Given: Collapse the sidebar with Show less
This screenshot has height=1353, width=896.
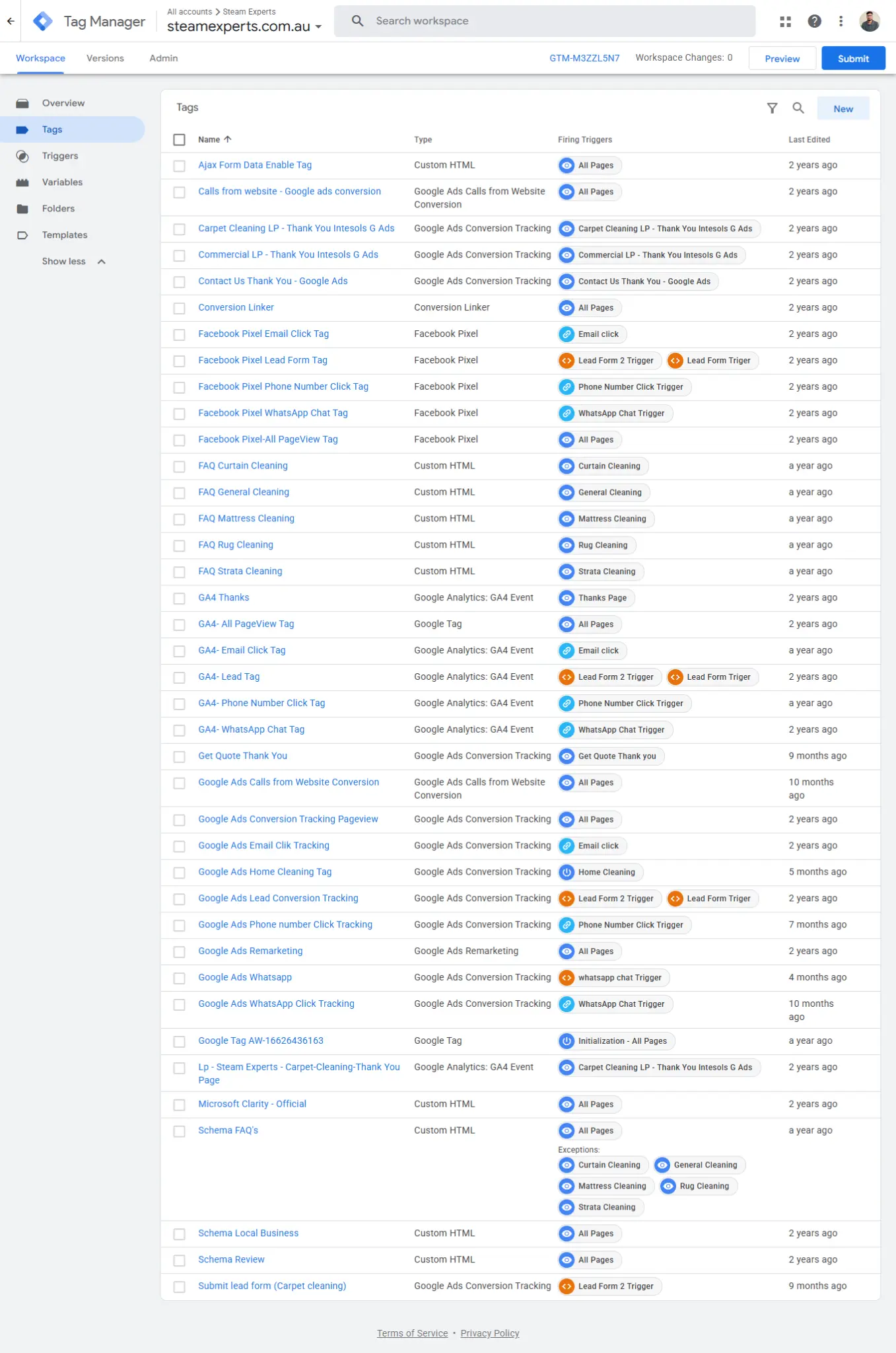Looking at the screenshot, I should (73, 262).
